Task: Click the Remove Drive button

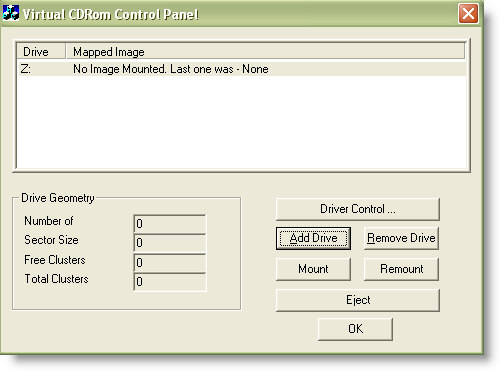Action: point(401,238)
